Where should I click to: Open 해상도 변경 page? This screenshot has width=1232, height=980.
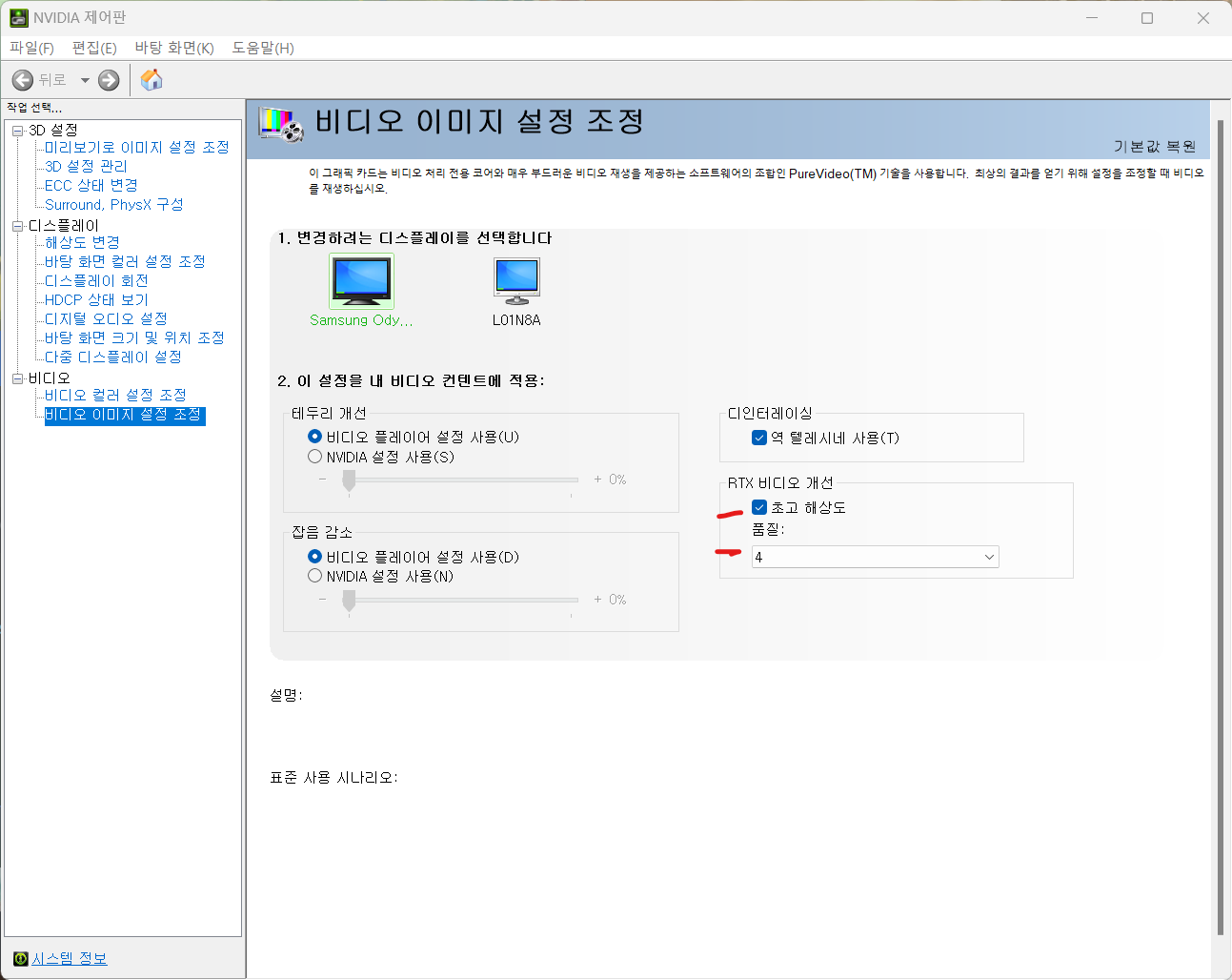point(82,242)
